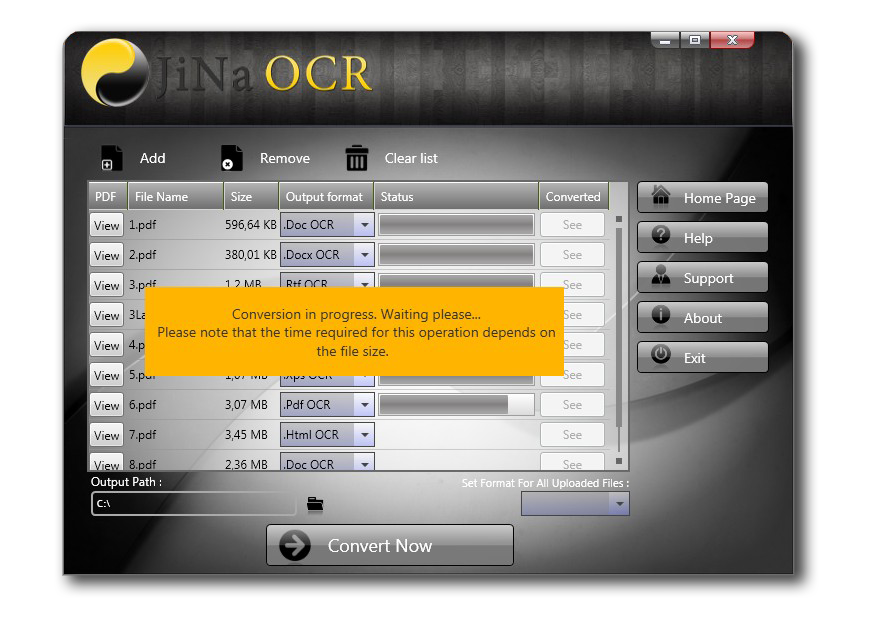Click size value 3,07 MB
This screenshot has height=633, width=890.
pyautogui.click(x=246, y=405)
